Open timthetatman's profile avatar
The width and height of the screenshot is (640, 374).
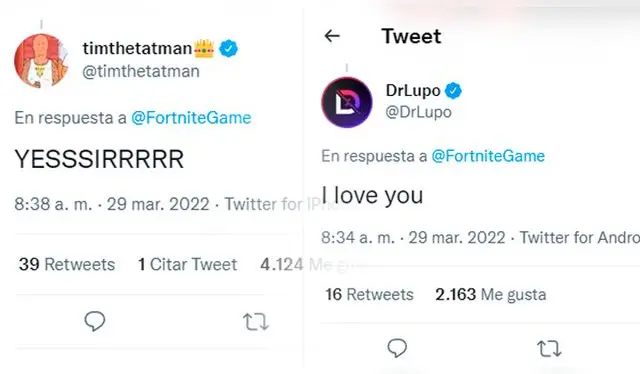(41, 60)
